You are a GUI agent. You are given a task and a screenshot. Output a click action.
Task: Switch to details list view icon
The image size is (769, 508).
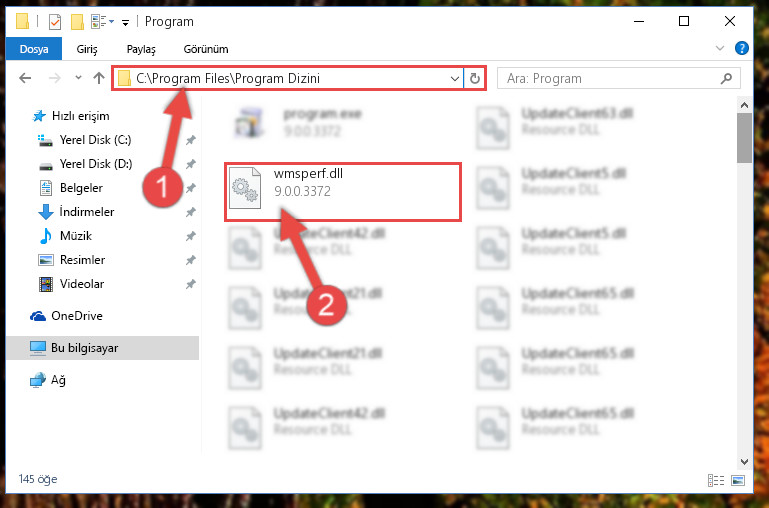pyautogui.click(x=716, y=480)
